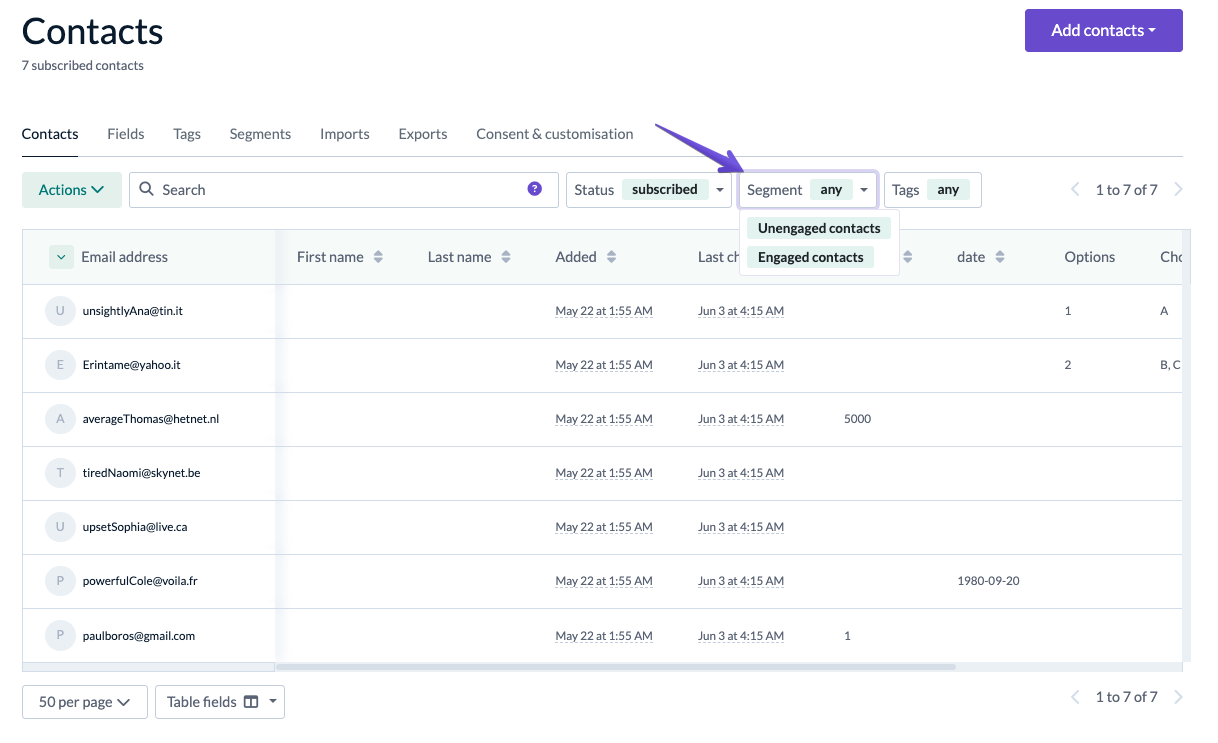Open contact averageThomas@hetnet.nl
Screen dimensions: 1218x743
click(x=151, y=419)
